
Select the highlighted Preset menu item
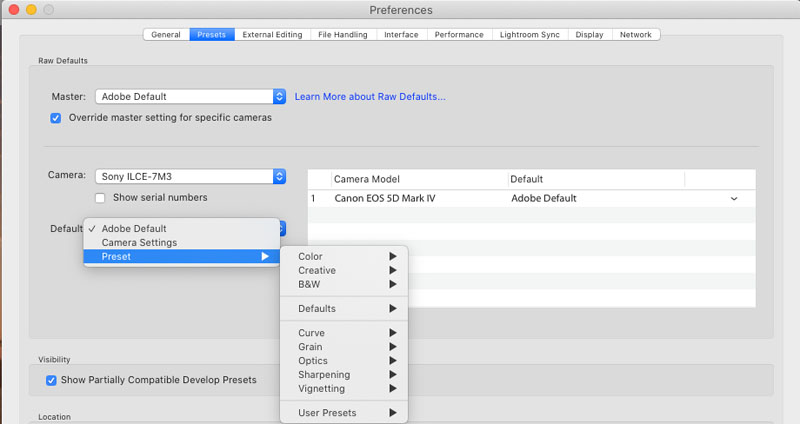coord(182,256)
